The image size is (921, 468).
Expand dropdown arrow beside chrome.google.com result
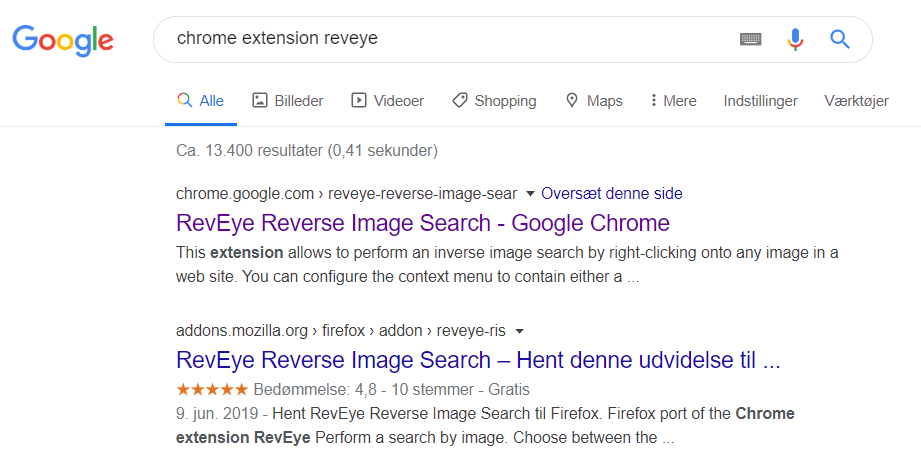point(530,194)
